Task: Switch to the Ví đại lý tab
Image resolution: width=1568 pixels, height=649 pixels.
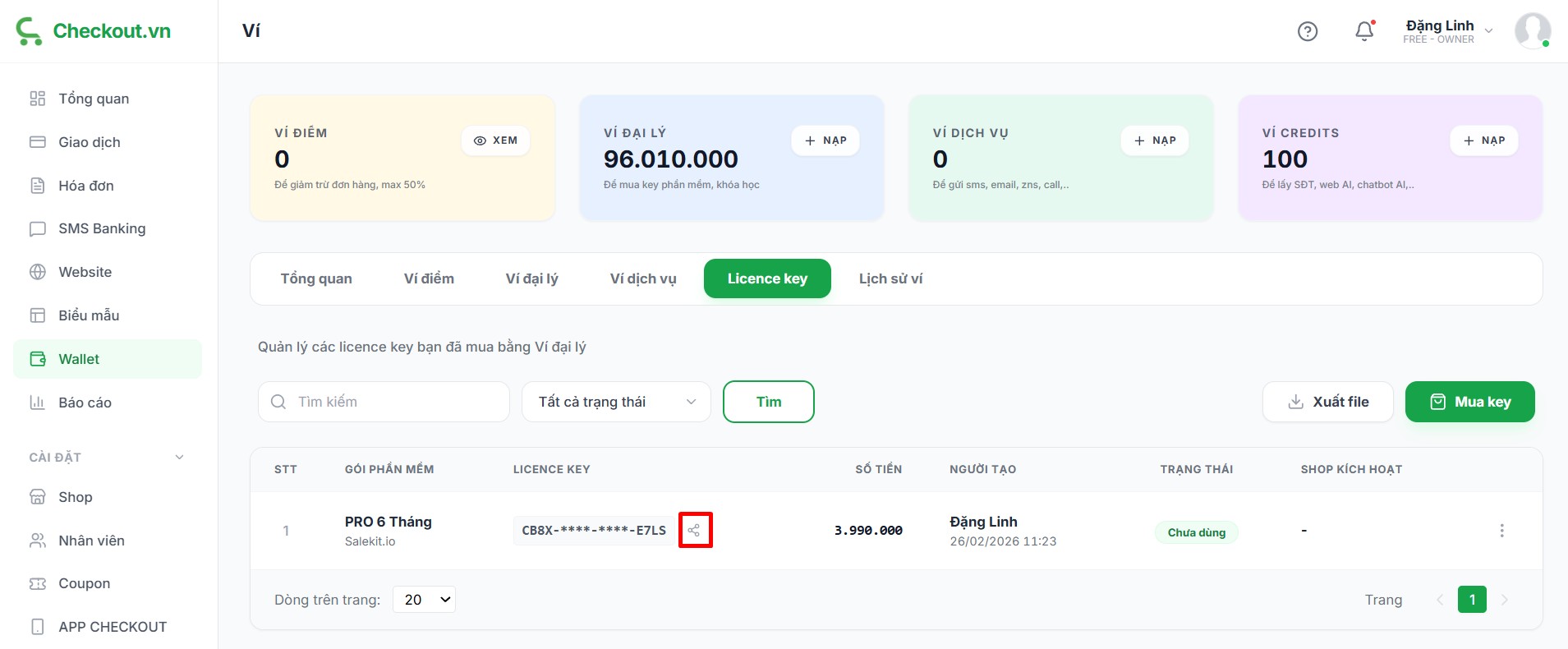Action: [x=531, y=278]
